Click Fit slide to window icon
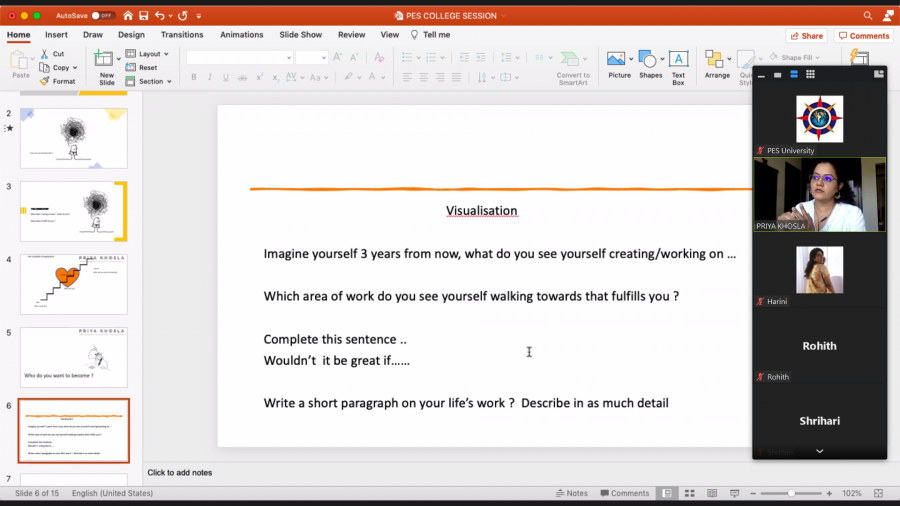This screenshot has width=900, height=506. 878,493
